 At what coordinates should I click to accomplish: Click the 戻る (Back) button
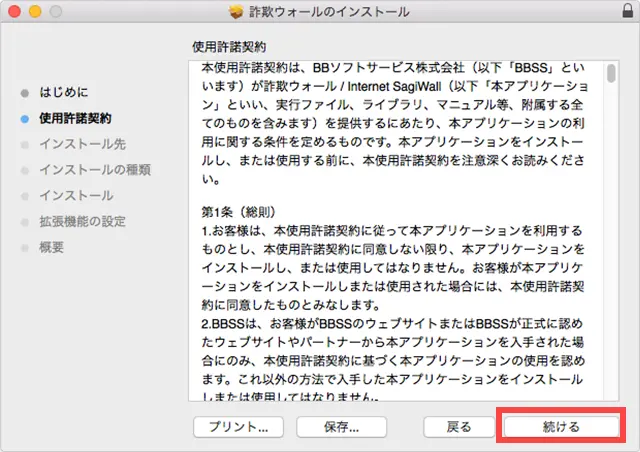tap(459, 427)
